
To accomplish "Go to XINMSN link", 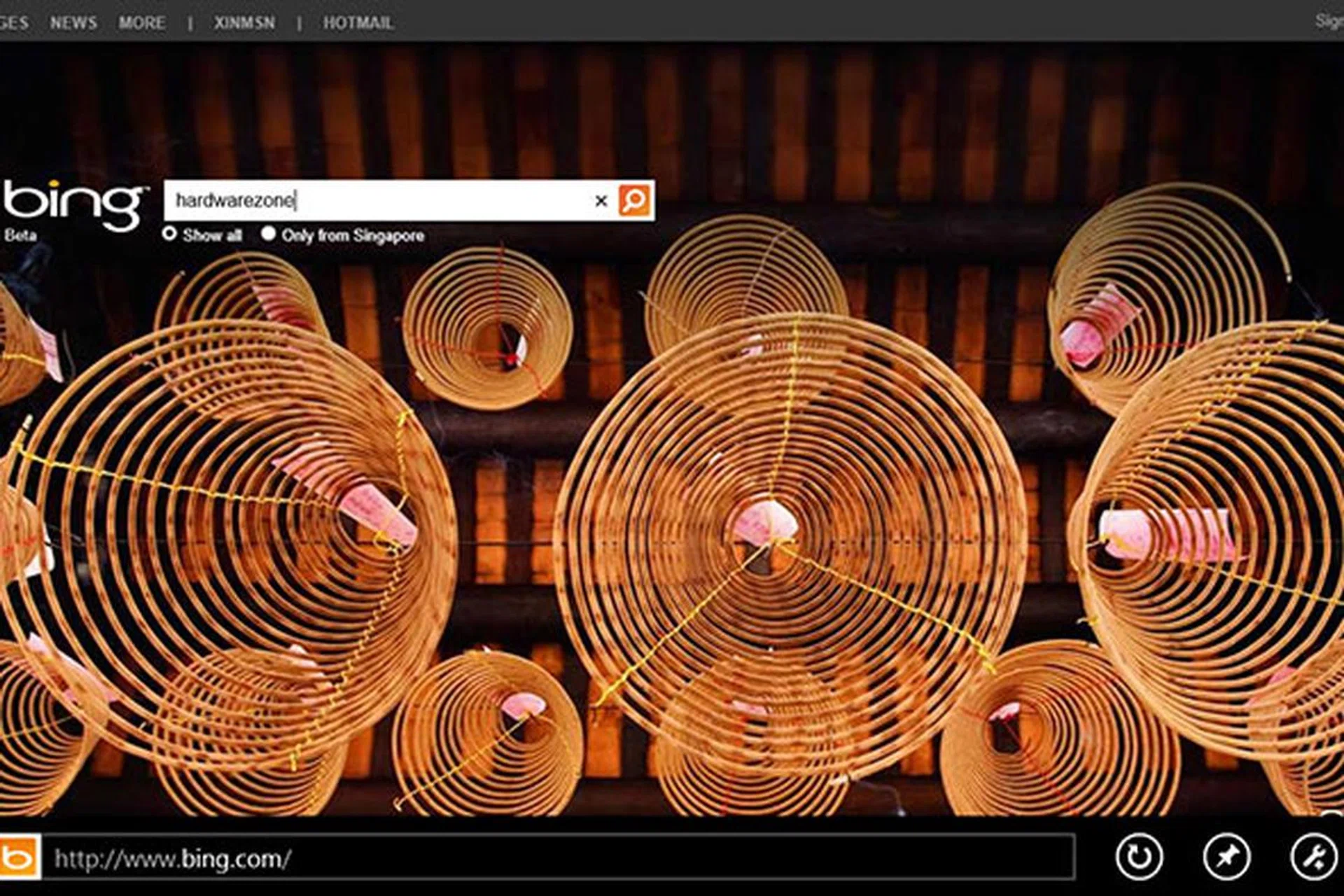I will point(244,23).
